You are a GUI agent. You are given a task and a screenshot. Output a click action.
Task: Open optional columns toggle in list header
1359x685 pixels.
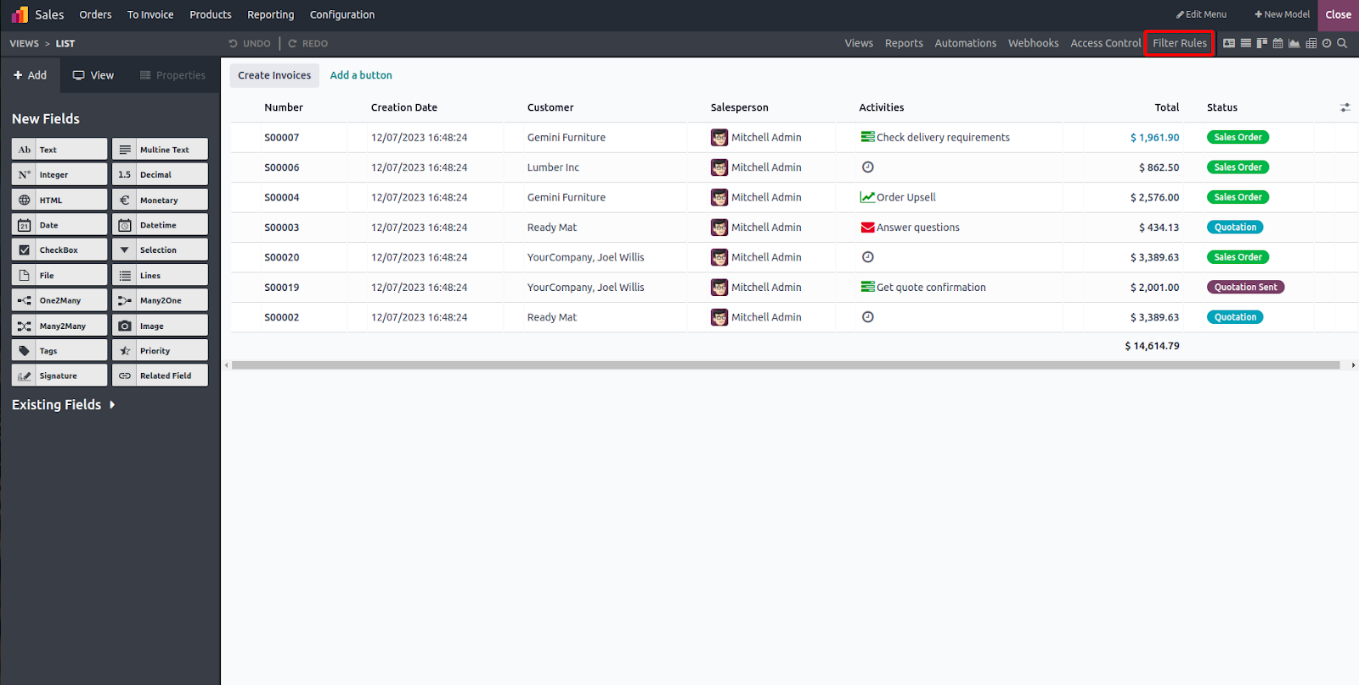[x=1345, y=107]
